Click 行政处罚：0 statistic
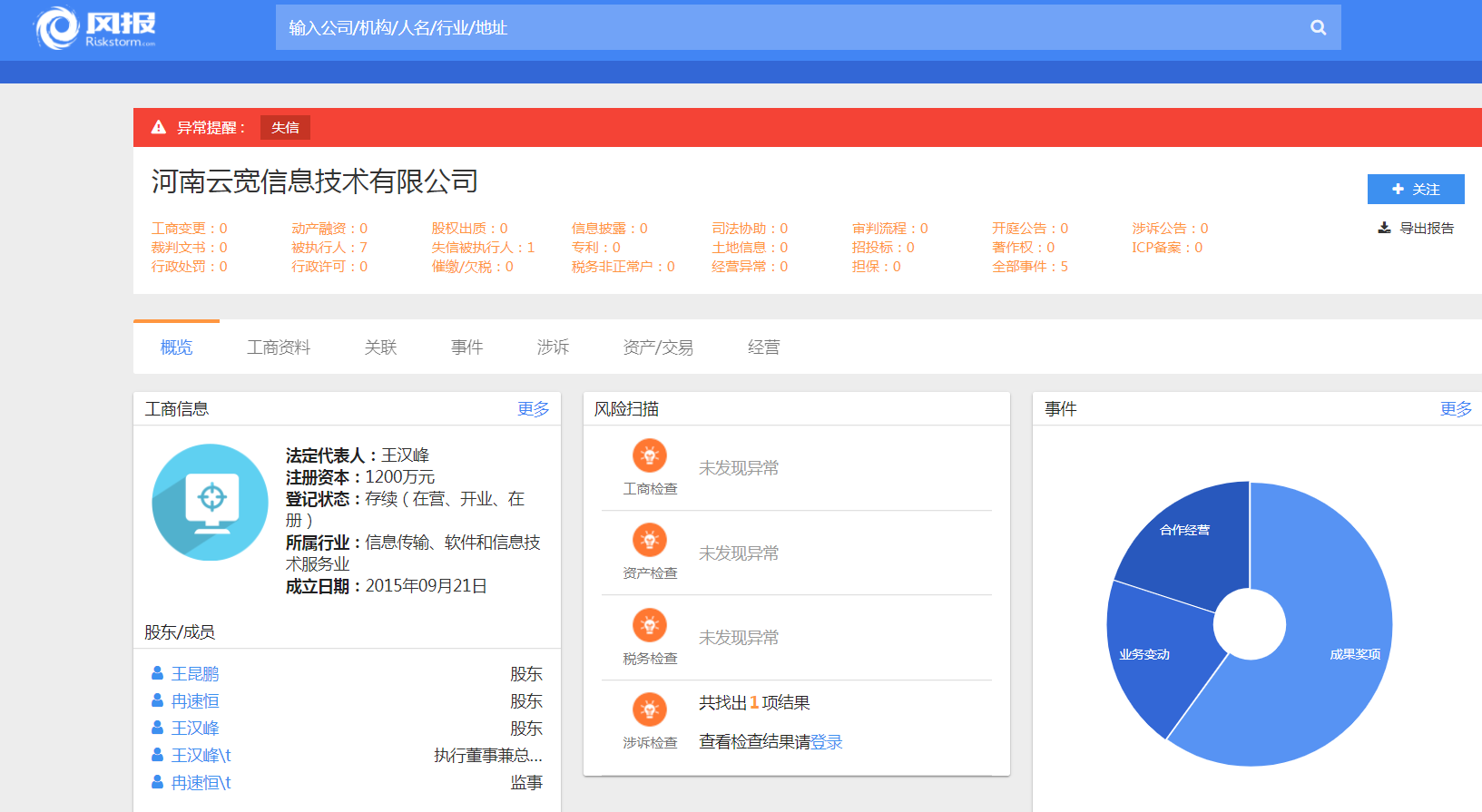This screenshot has width=1482, height=812. point(190,267)
